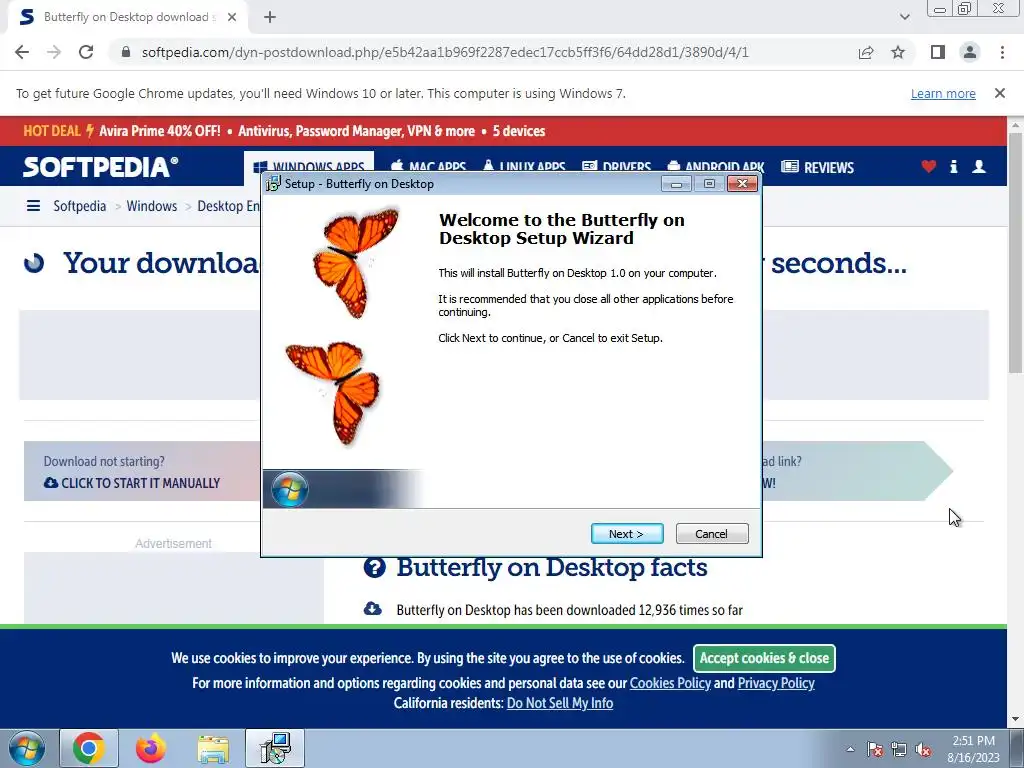Click the address bar URL
Image resolution: width=1024 pixels, height=768 pixels.
tap(445, 52)
